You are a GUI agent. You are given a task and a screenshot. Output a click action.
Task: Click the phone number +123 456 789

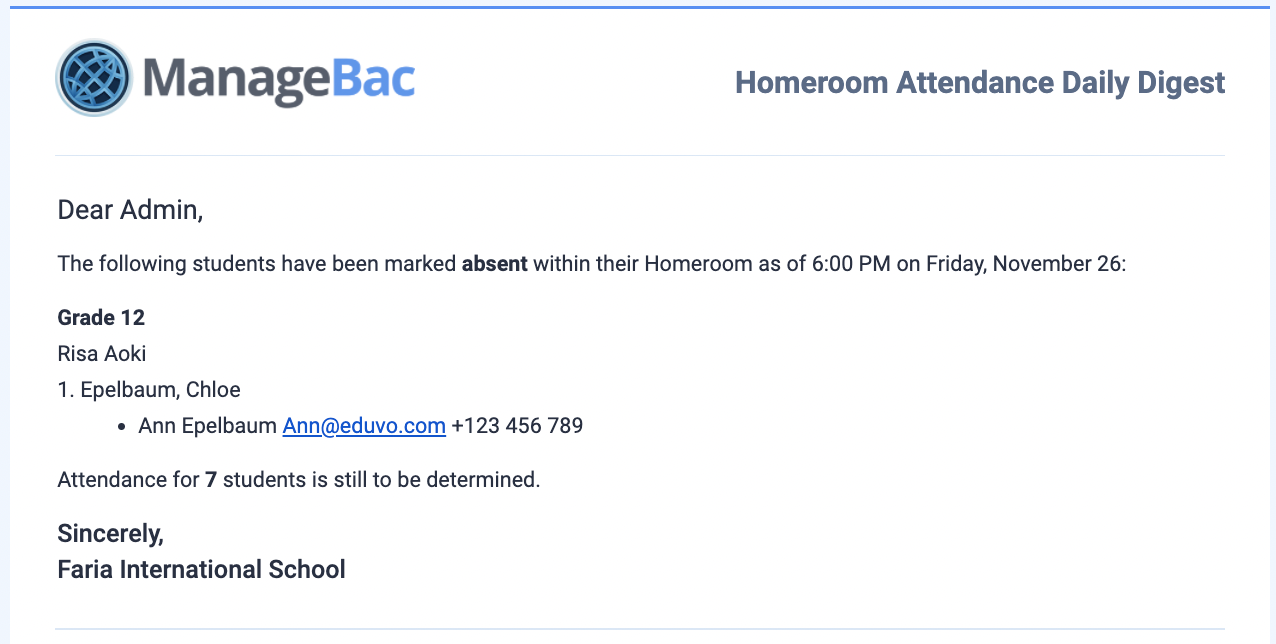click(517, 426)
